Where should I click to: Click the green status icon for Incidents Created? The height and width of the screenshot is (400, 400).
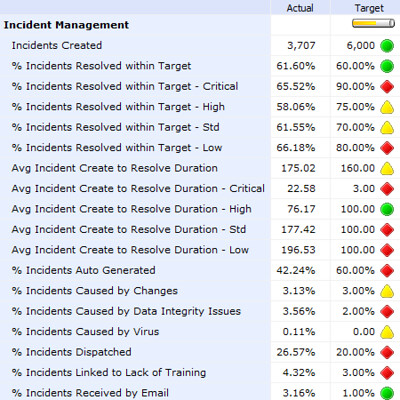click(387, 46)
